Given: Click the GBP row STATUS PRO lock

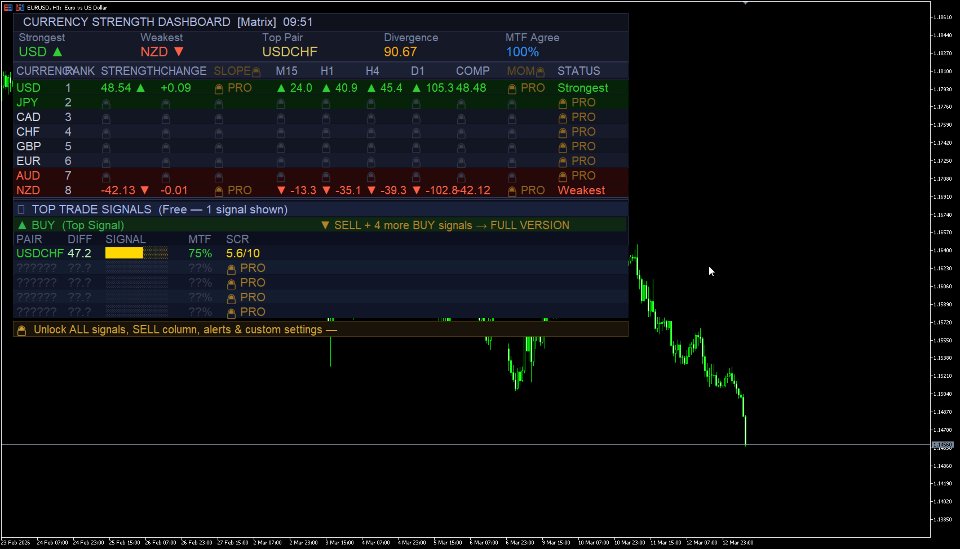Looking at the screenshot, I should 563,147.
